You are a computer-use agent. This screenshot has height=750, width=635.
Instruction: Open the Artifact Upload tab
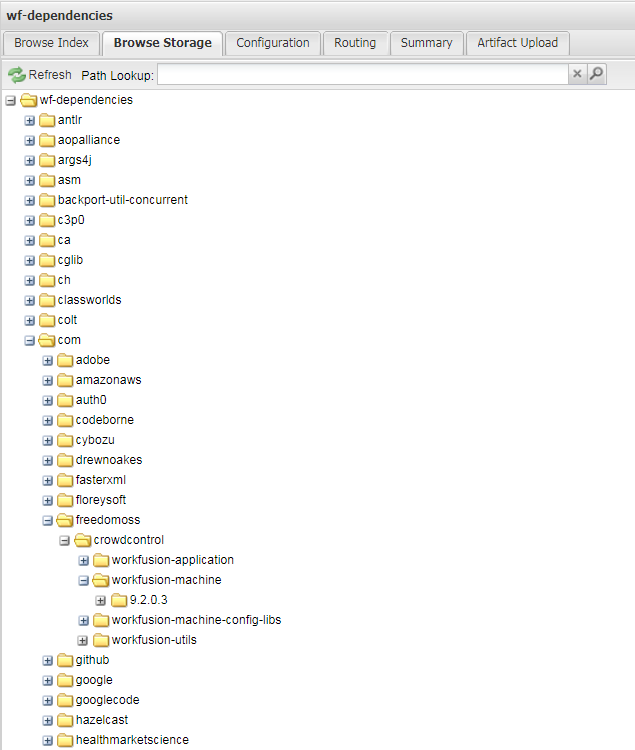point(517,43)
